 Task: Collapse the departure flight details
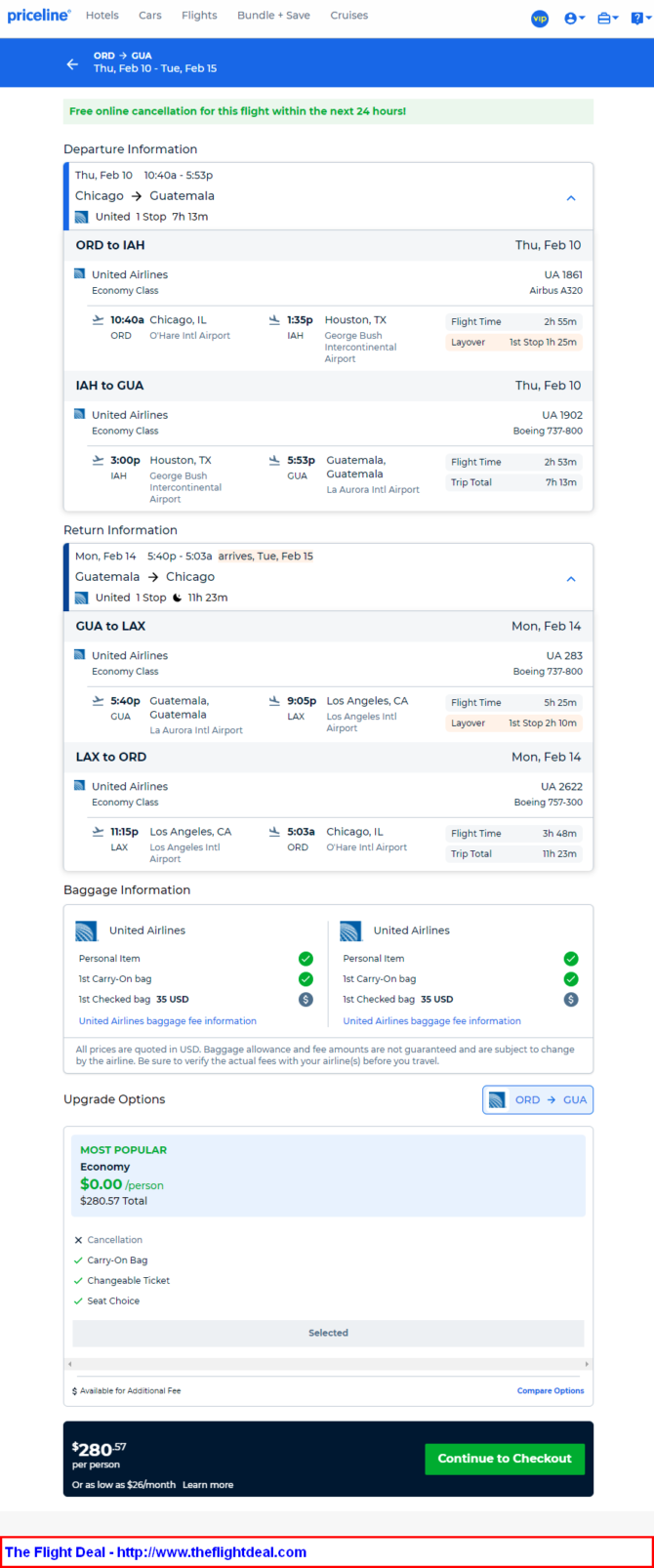point(571,197)
